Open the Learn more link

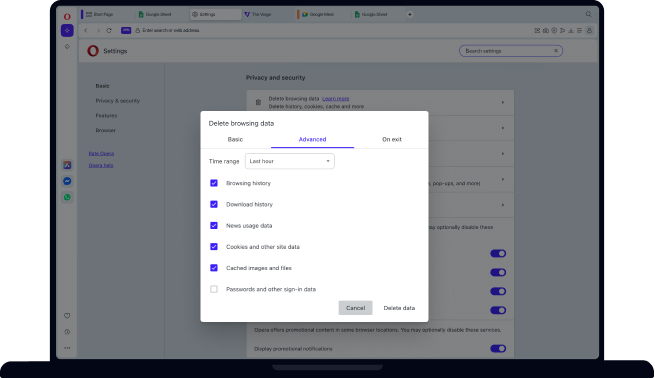coord(335,99)
